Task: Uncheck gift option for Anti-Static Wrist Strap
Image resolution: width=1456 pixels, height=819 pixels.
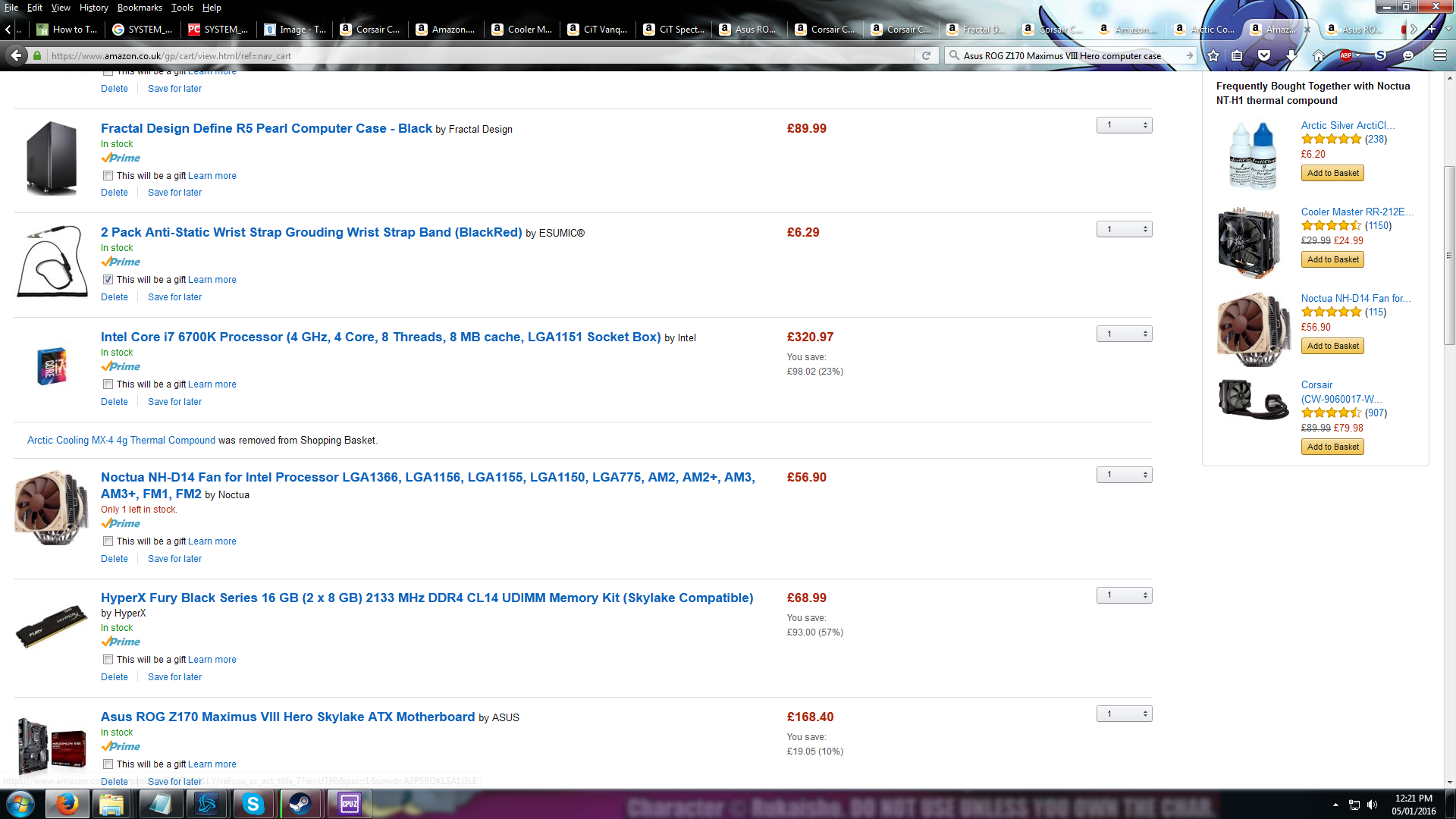Action: pos(108,280)
